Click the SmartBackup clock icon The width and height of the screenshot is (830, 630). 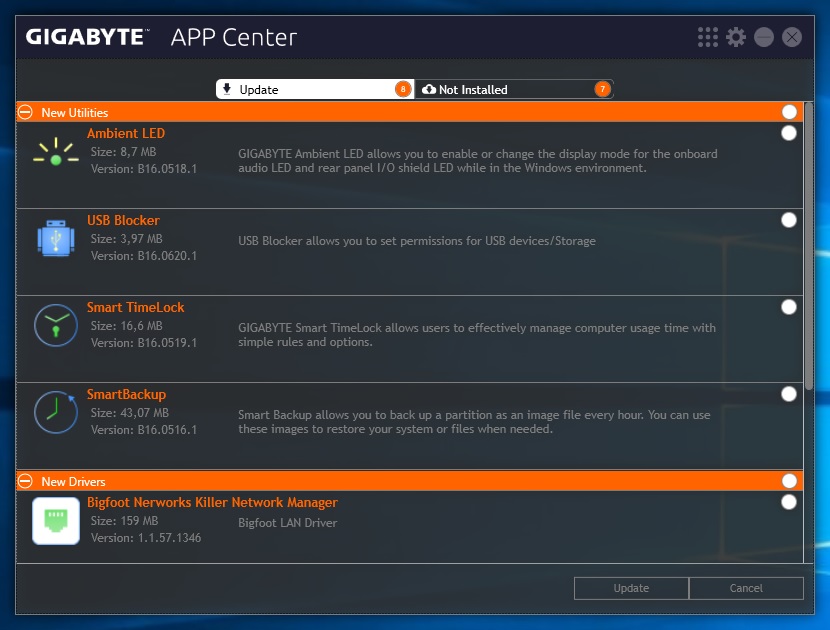pos(56,412)
